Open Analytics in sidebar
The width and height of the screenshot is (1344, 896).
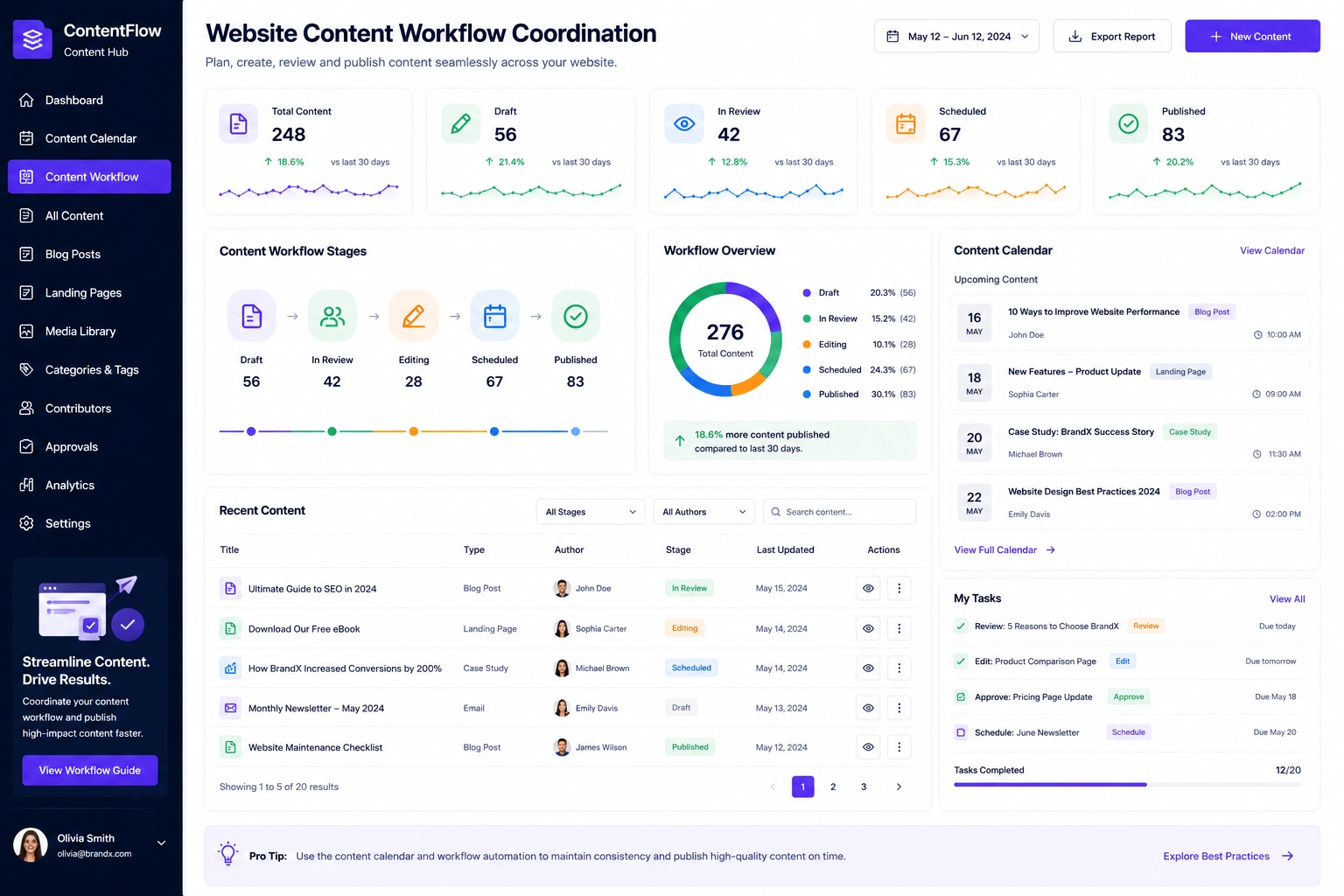(x=89, y=485)
